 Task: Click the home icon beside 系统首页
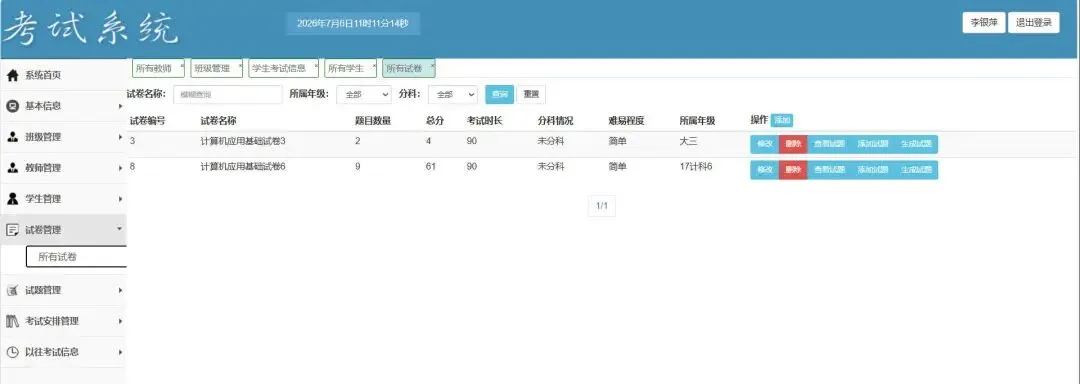[x=12, y=75]
